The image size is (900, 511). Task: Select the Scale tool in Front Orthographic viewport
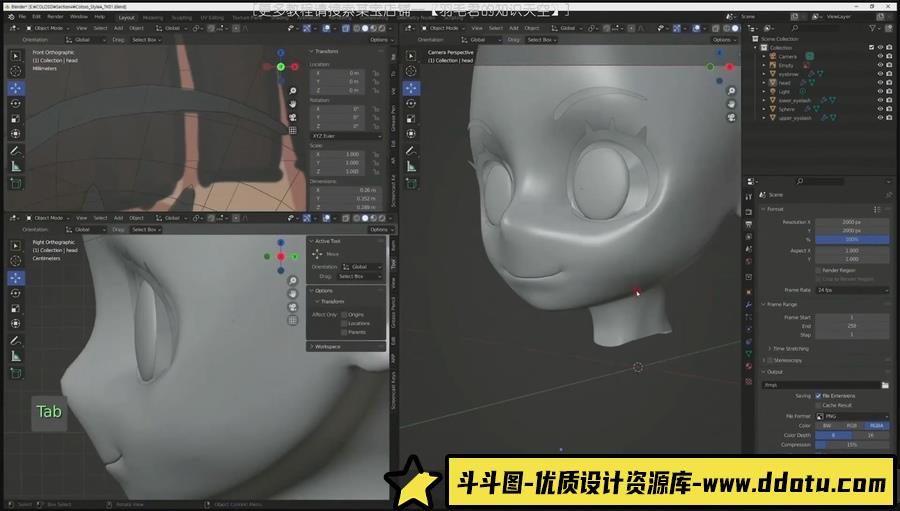pos(15,119)
